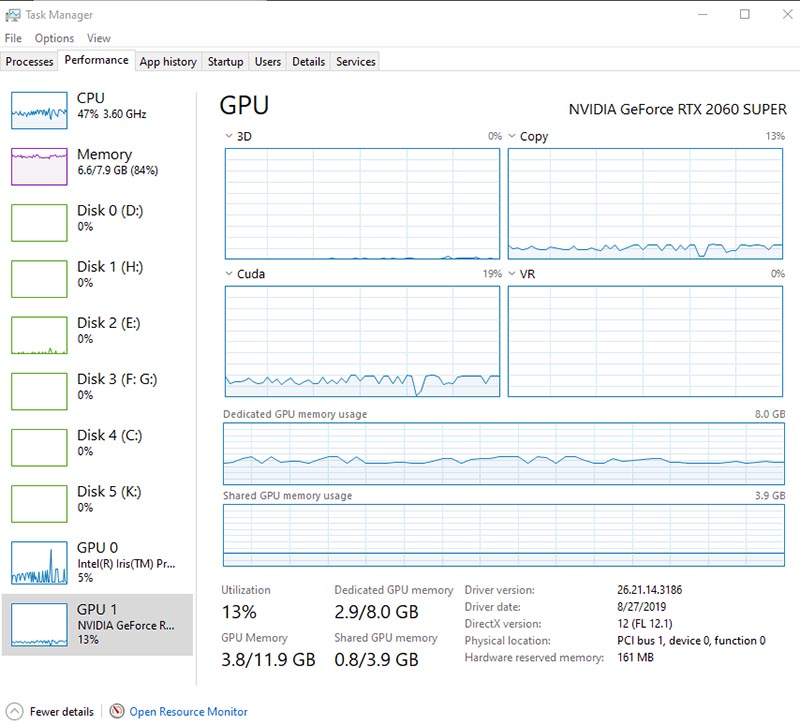This screenshot has height=725, width=800.
Task: Select the Disk 5 (K:) mini graph
Action: (x=39, y=504)
